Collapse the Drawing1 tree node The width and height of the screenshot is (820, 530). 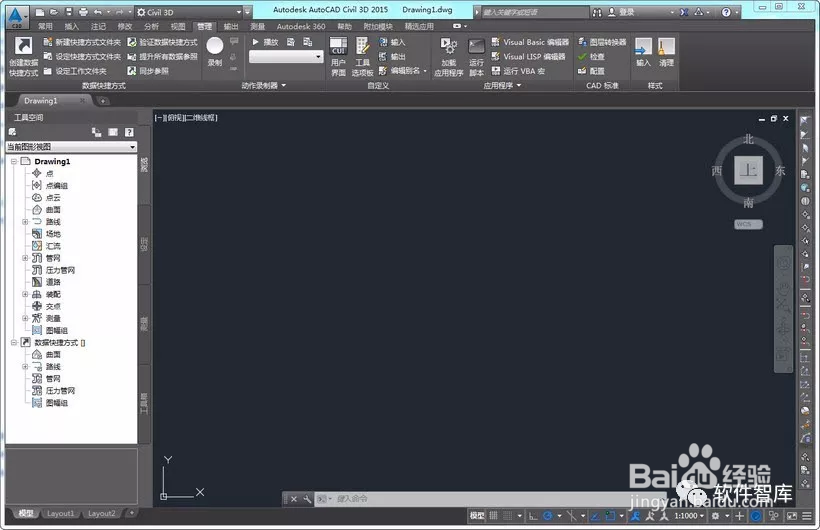pyautogui.click(x=14, y=162)
